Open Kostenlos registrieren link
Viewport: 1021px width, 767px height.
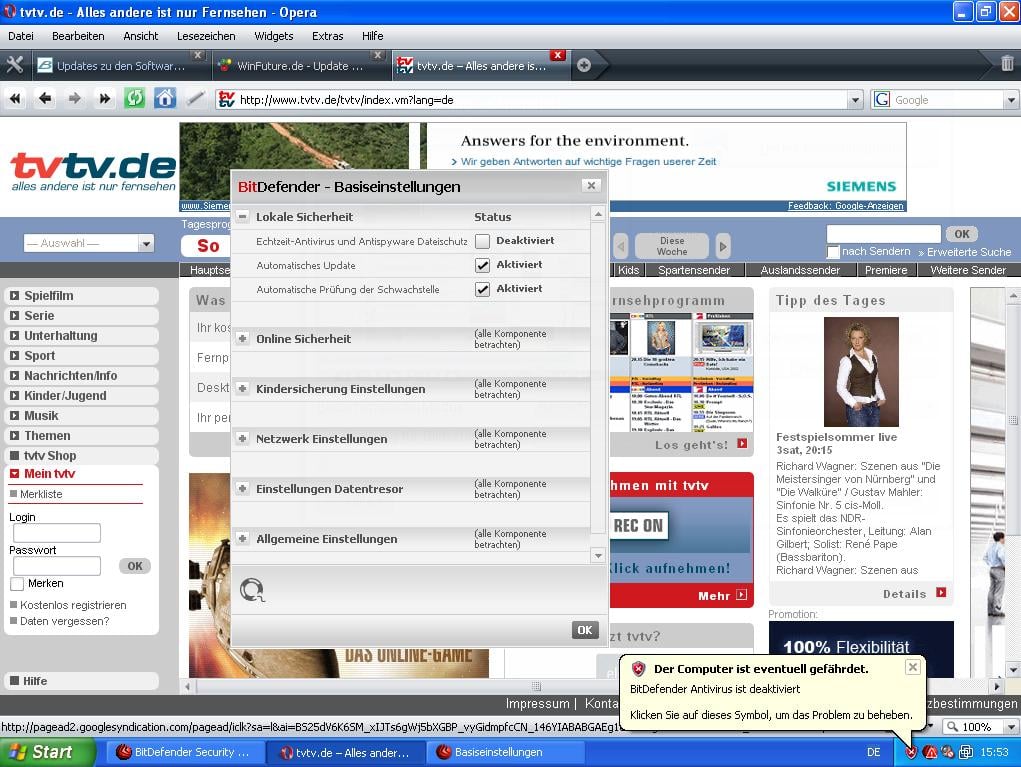(x=73, y=605)
